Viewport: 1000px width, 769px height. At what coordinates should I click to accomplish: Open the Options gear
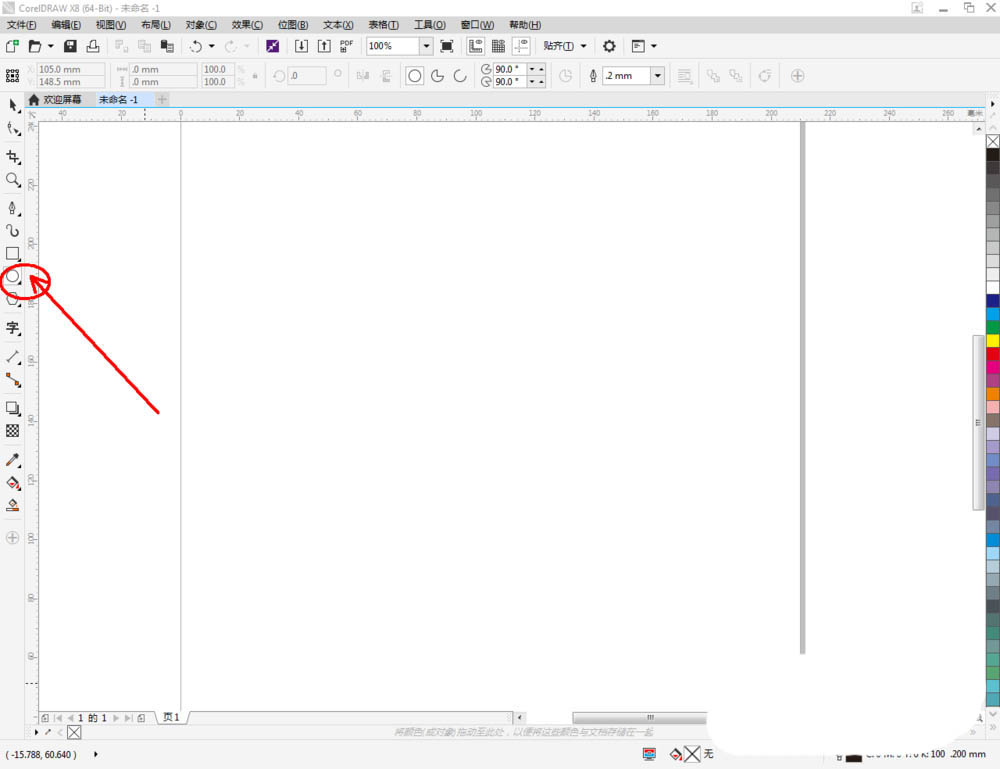(x=609, y=46)
